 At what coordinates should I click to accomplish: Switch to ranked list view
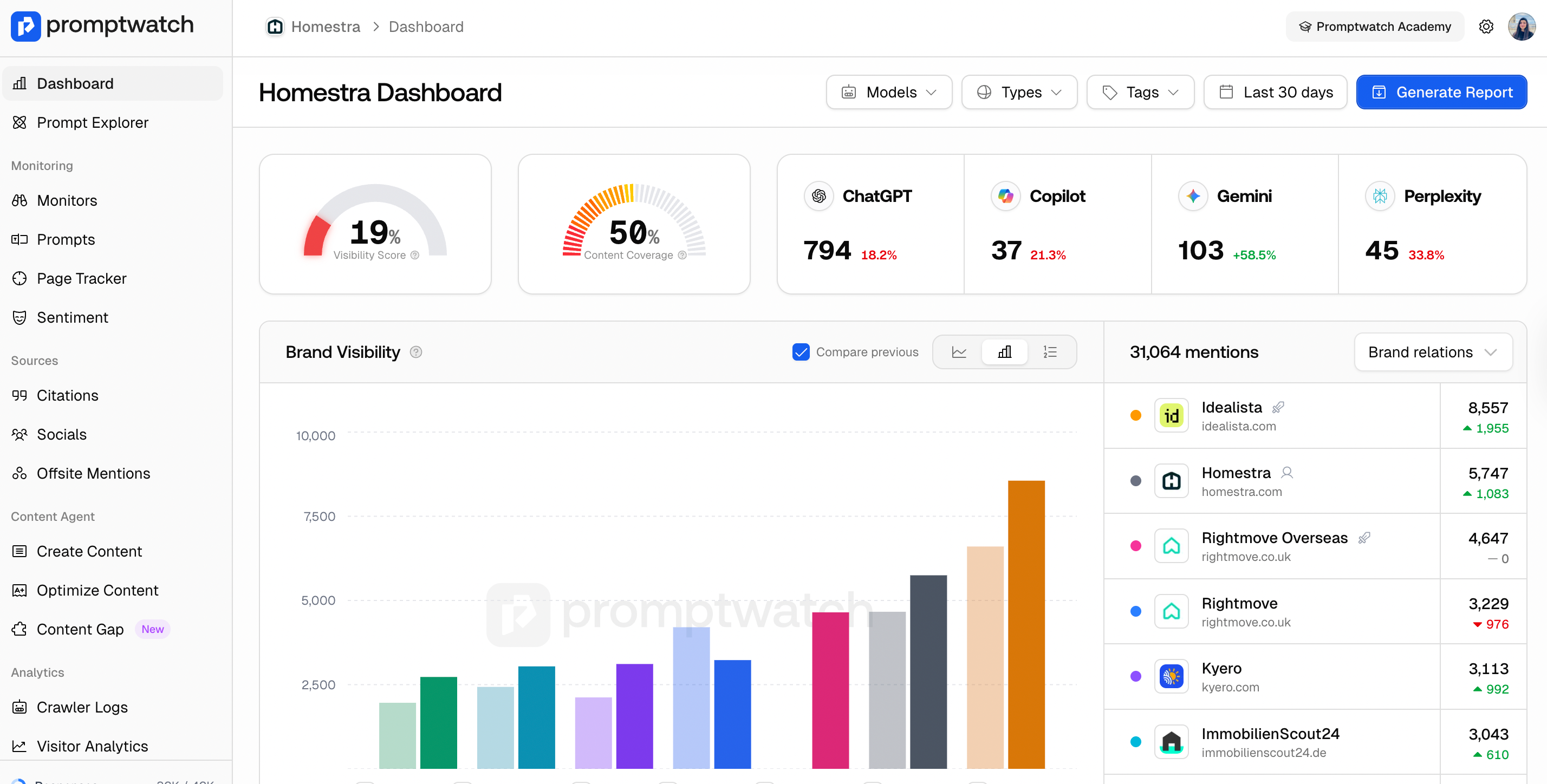tap(1050, 352)
